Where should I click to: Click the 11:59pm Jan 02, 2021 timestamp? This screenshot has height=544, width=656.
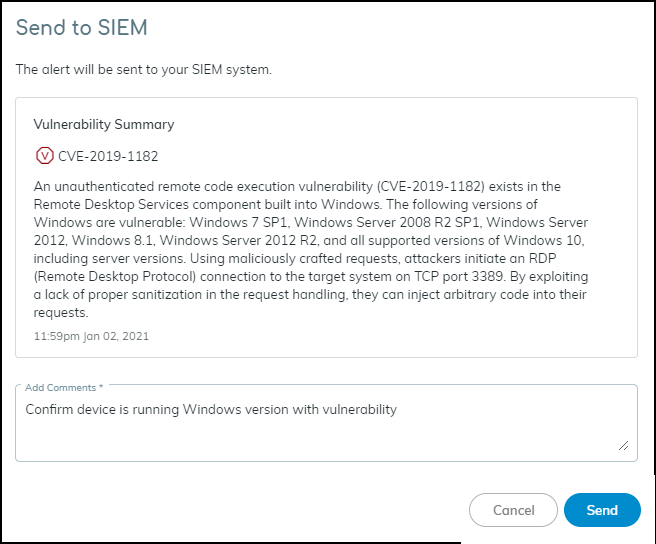[91, 336]
